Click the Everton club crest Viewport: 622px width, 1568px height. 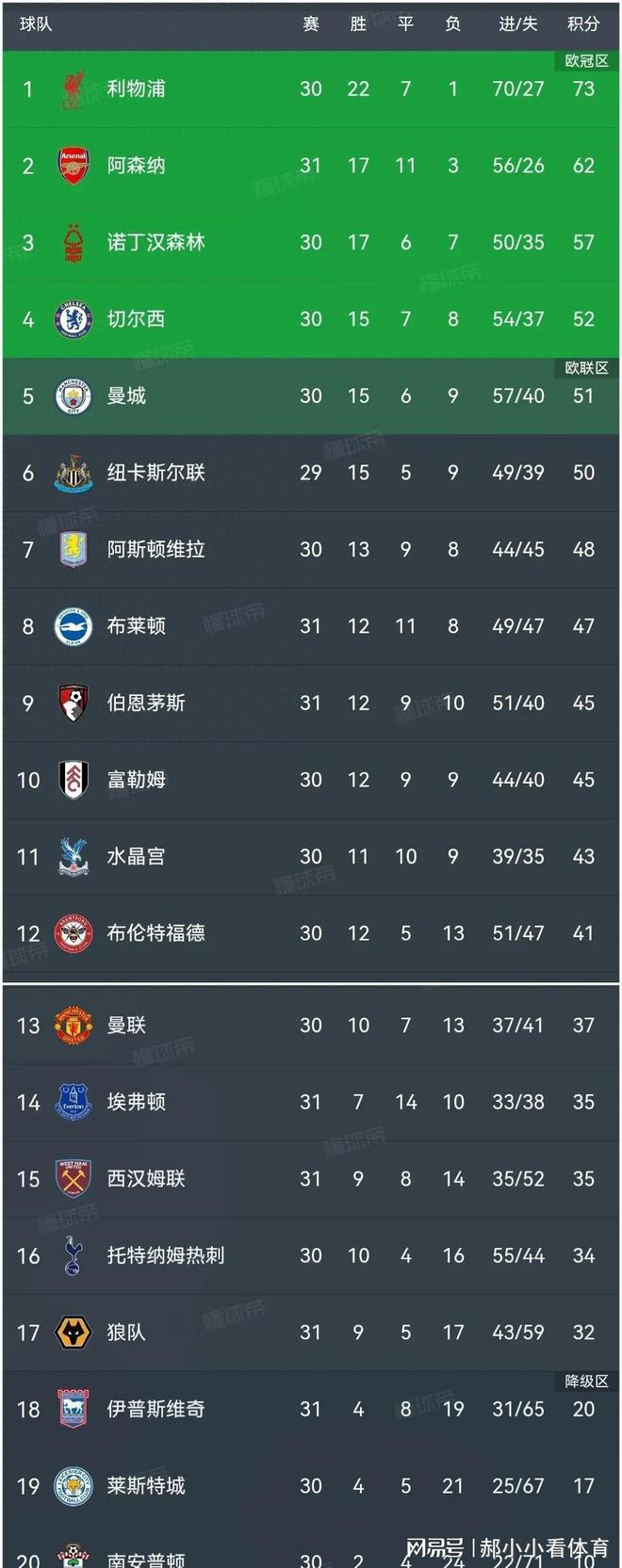click(x=73, y=1103)
